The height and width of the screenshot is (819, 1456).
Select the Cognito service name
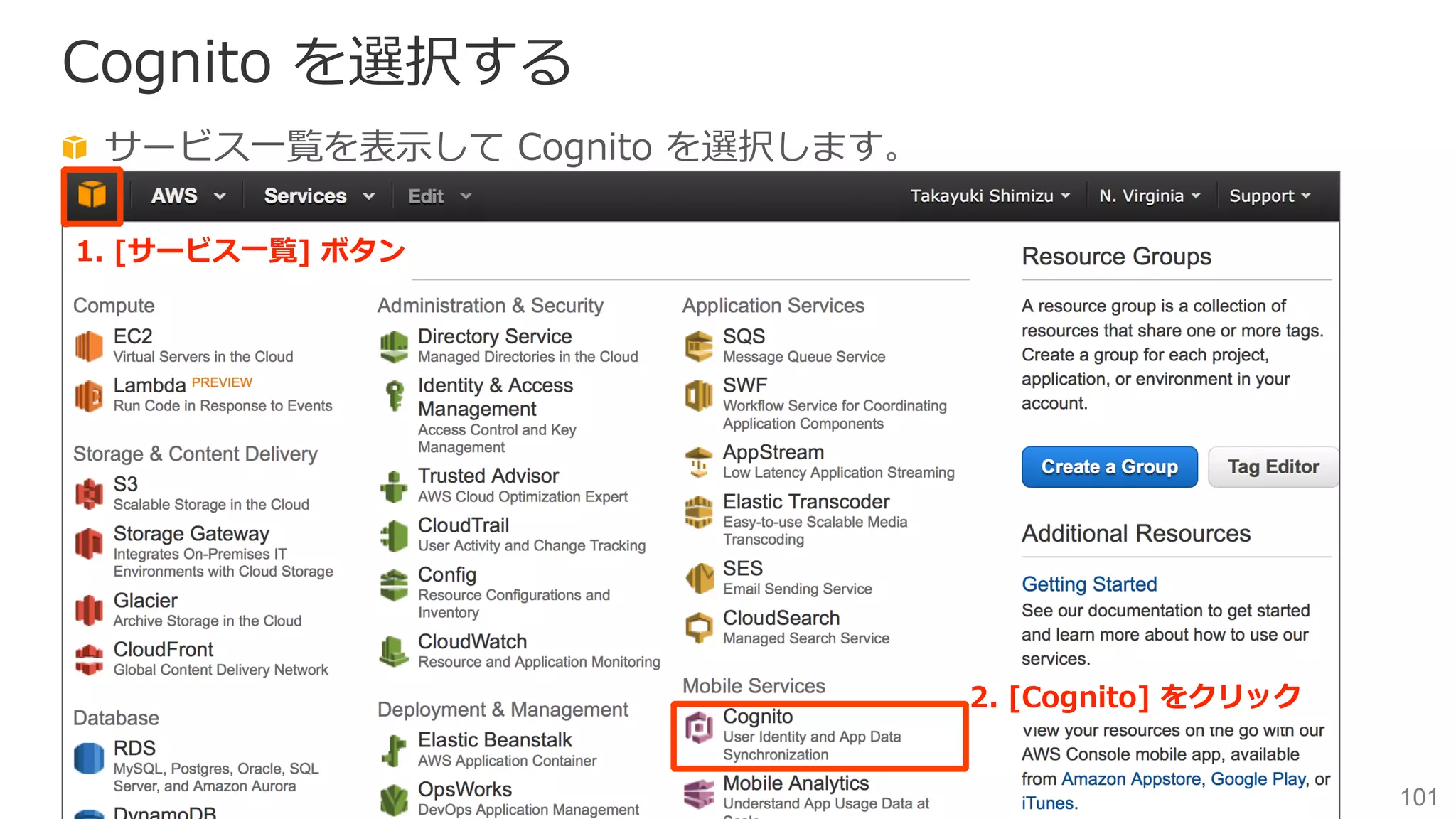click(x=758, y=717)
